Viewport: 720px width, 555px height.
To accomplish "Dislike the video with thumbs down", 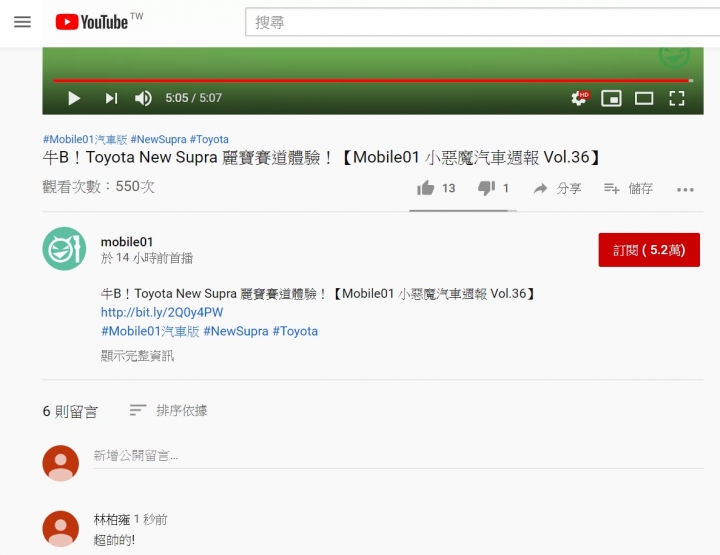I will [x=493, y=188].
